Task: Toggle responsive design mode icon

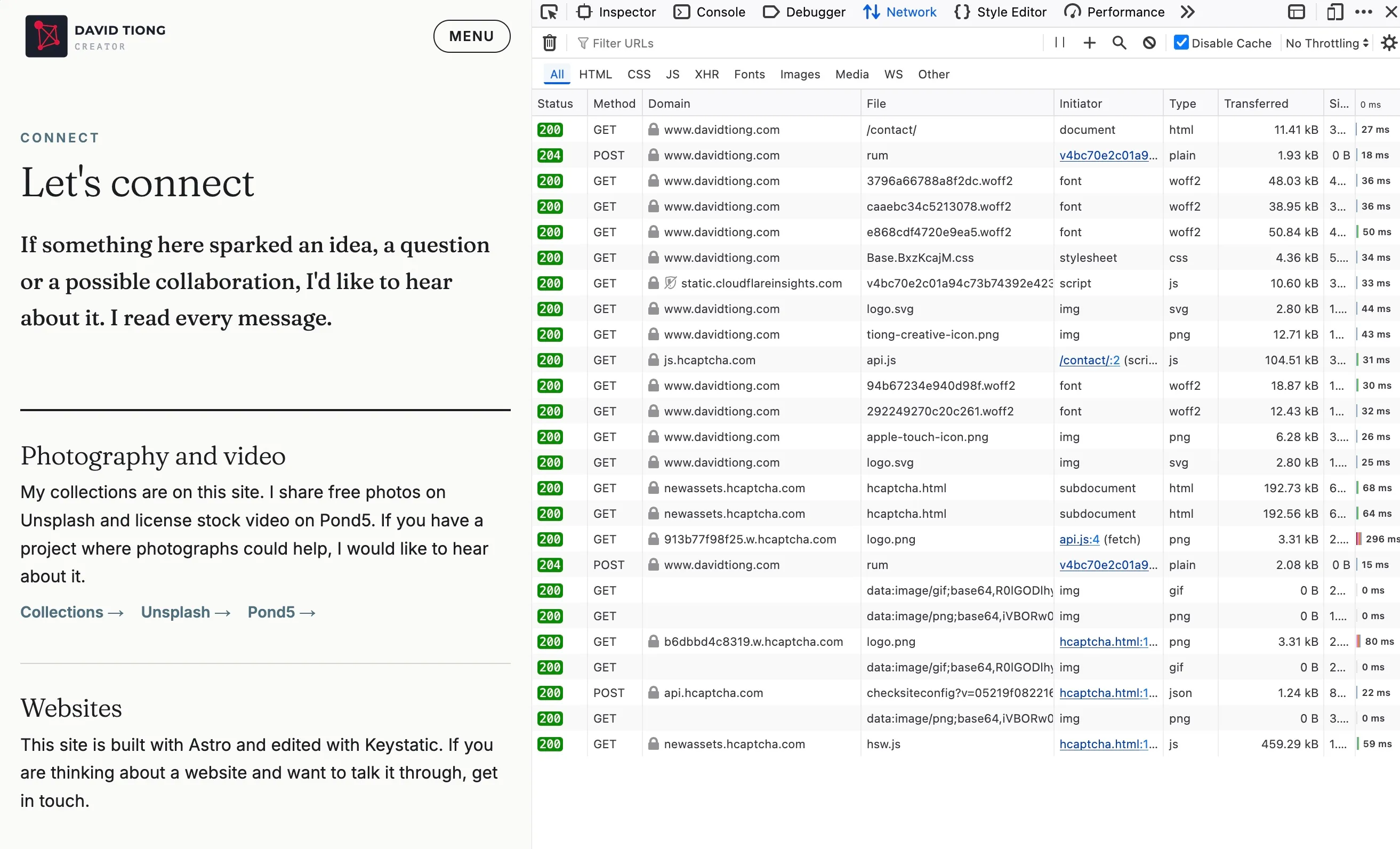Action: pos(1334,12)
